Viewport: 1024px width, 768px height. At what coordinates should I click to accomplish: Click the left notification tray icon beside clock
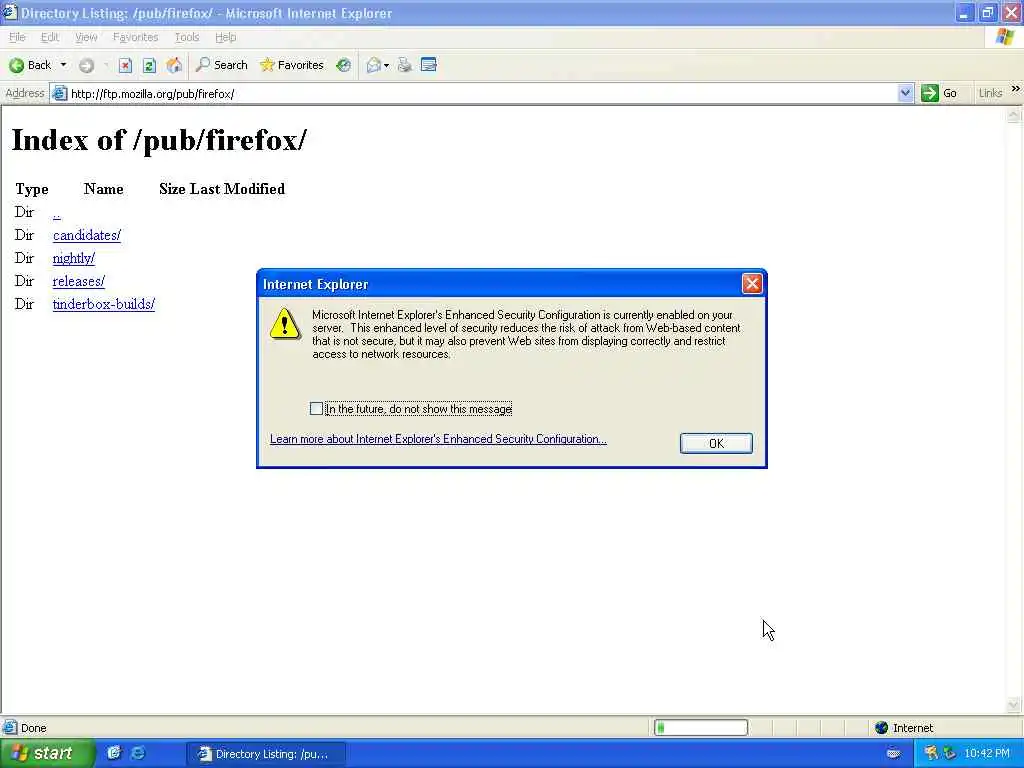click(x=931, y=753)
